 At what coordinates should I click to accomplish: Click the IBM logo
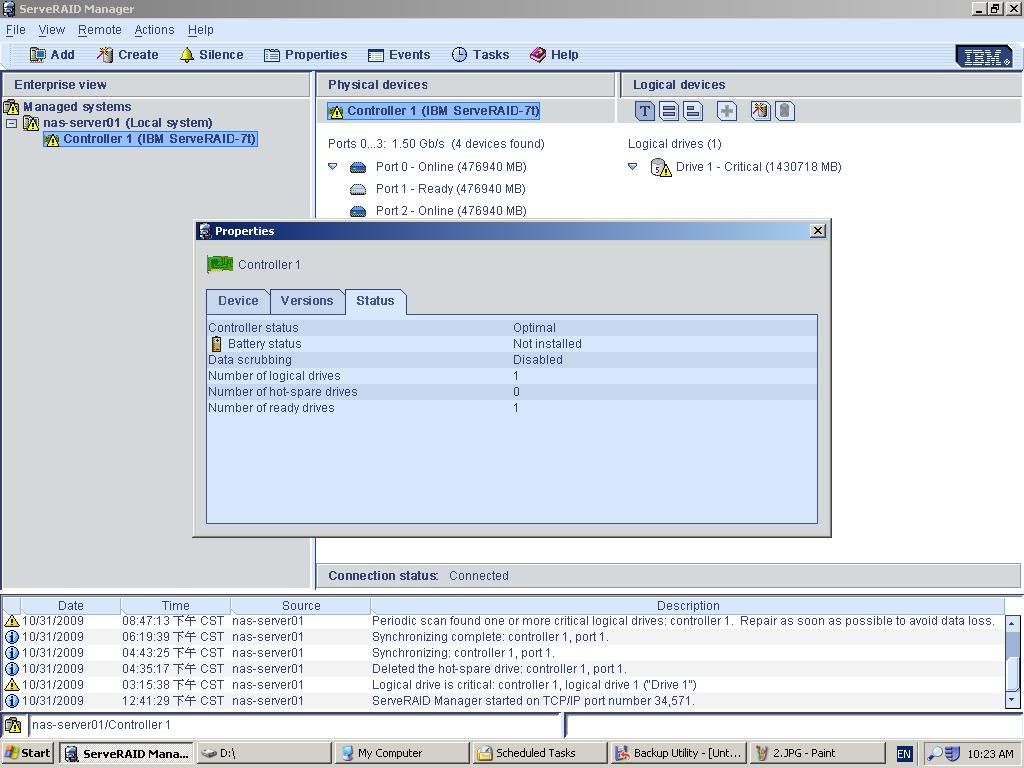tap(985, 57)
